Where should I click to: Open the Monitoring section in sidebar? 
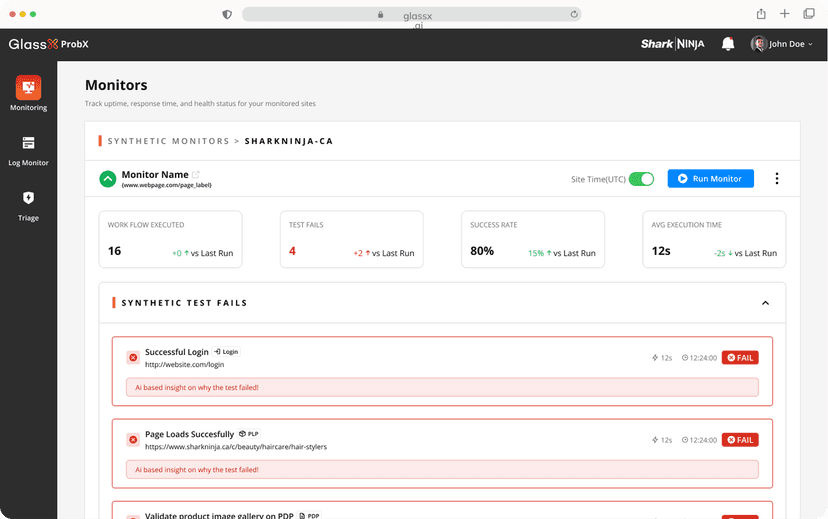tap(29, 94)
